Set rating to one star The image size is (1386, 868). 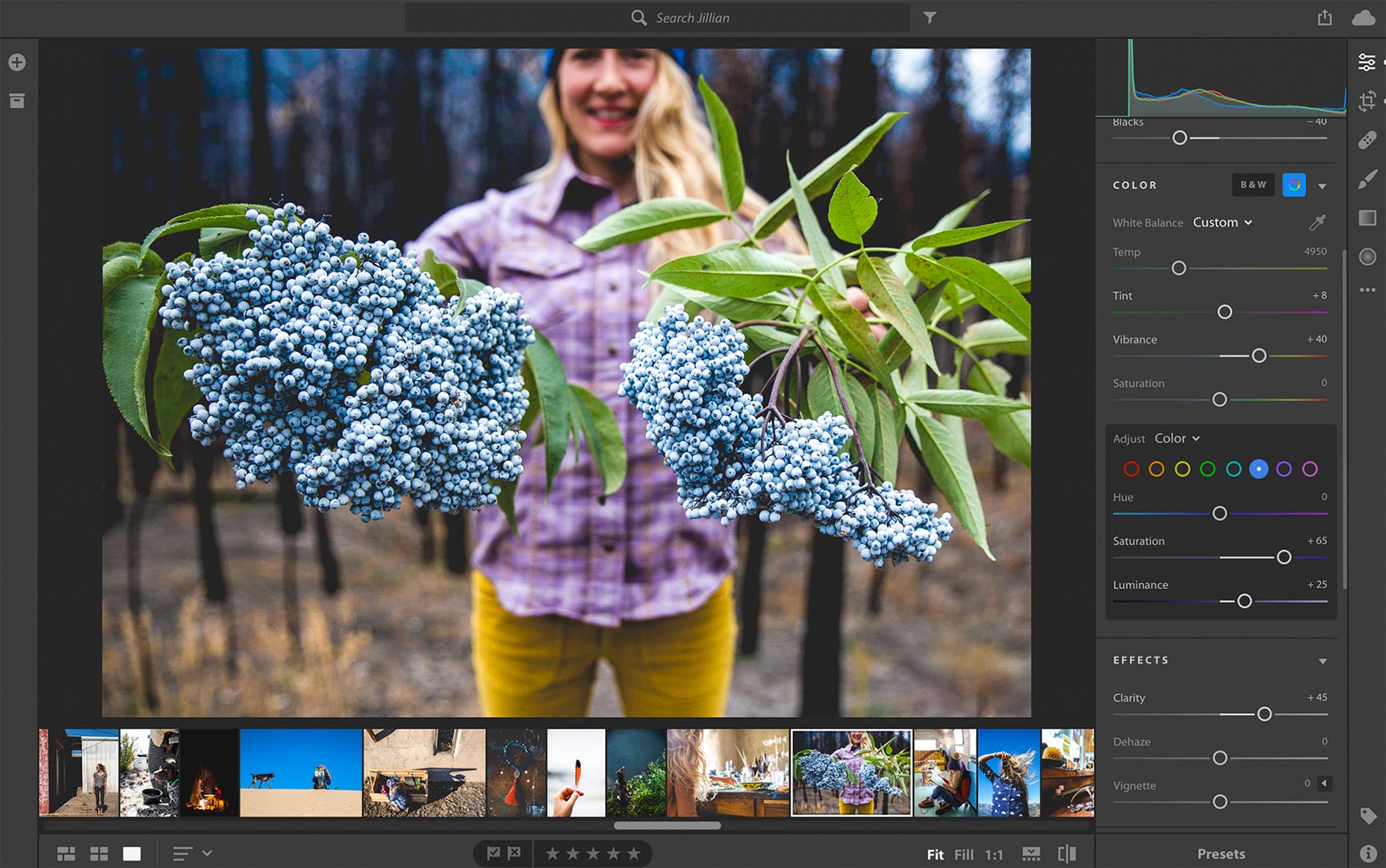click(553, 853)
